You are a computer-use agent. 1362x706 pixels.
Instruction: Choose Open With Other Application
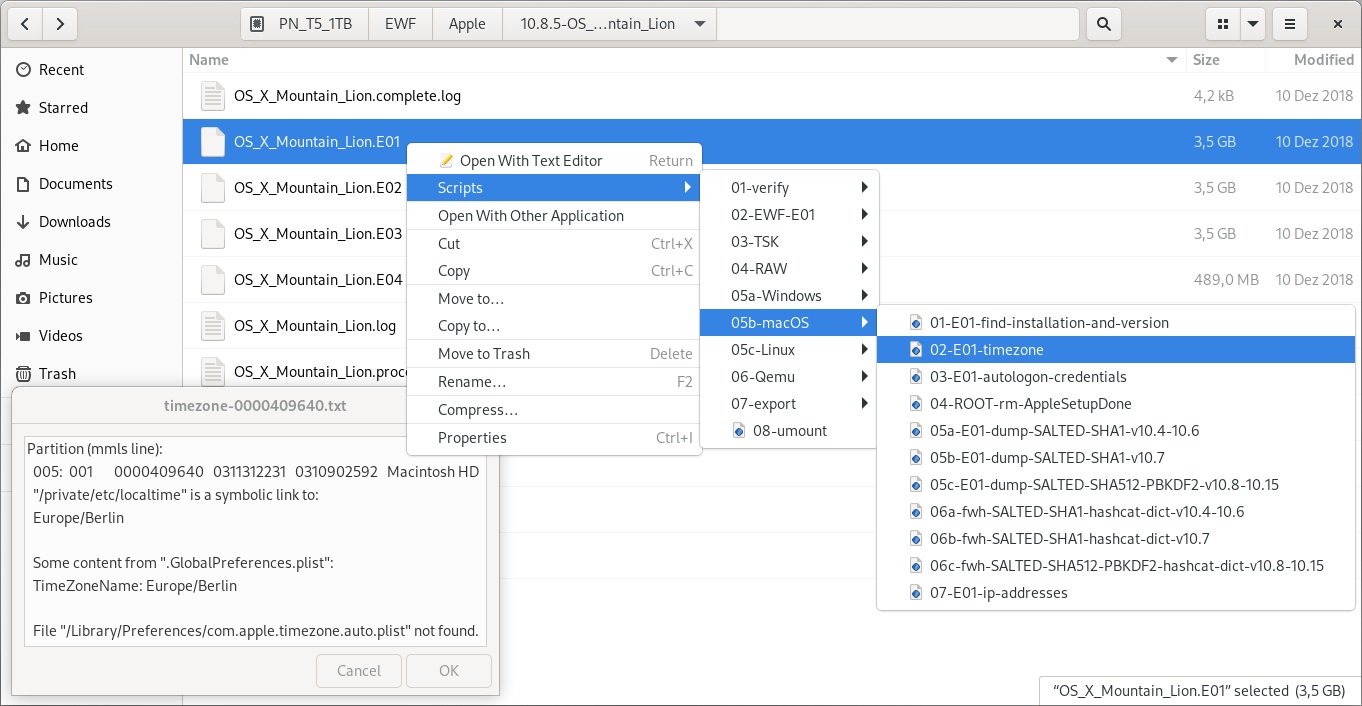click(x=554, y=216)
